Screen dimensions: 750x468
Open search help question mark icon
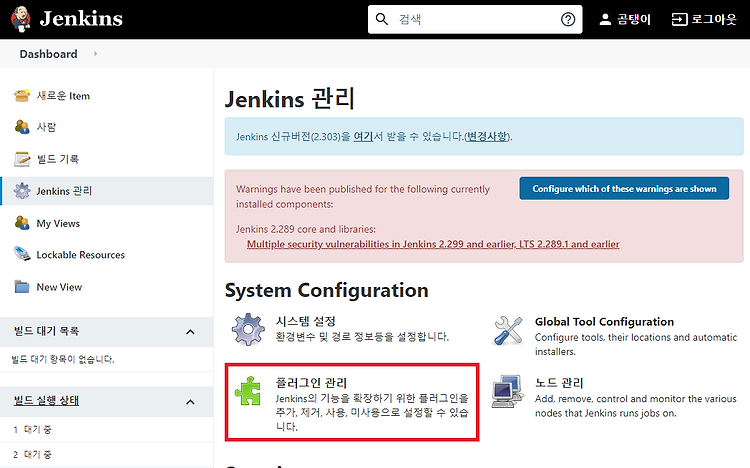click(x=568, y=19)
